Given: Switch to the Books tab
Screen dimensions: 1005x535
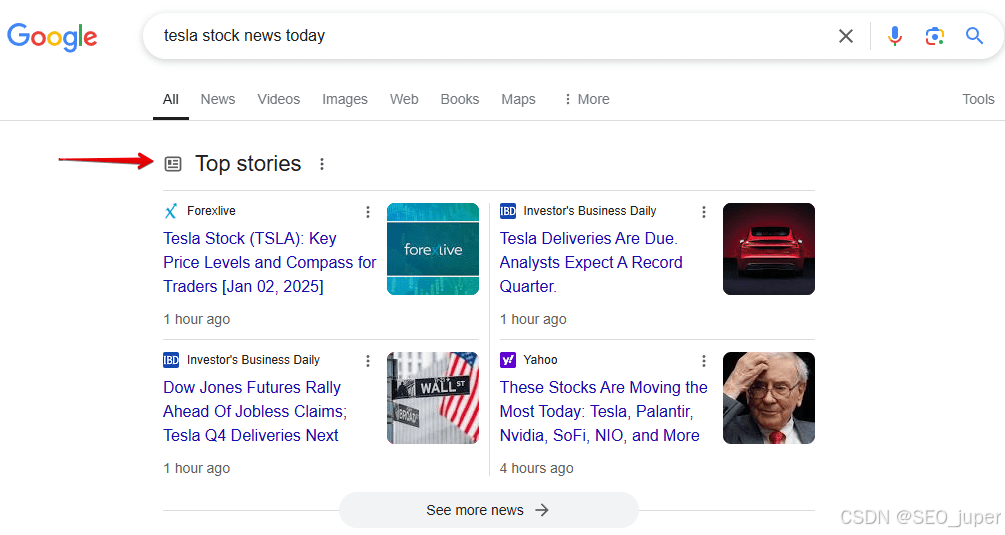Looking at the screenshot, I should click(460, 99).
